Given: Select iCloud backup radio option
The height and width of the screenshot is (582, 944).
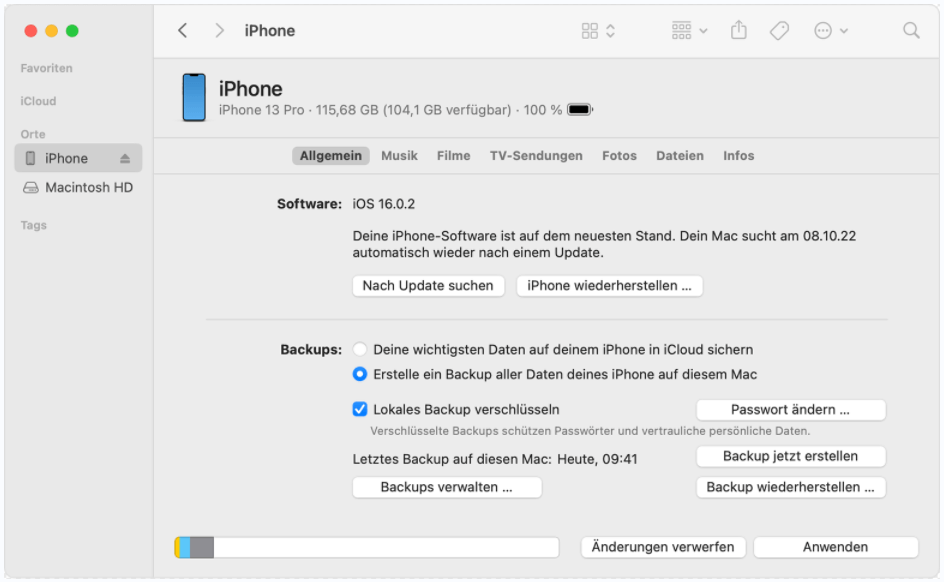Looking at the screenshot, I should tap(360, 350).
